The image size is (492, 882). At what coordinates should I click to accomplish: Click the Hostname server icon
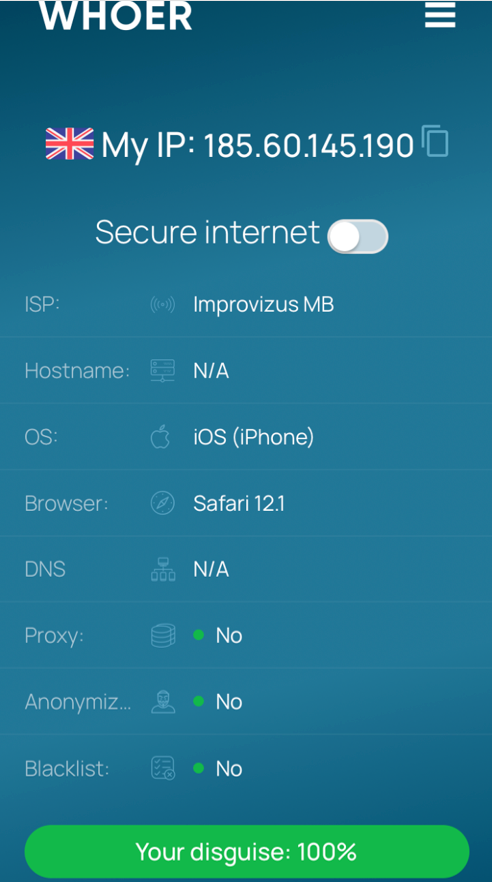coord(163,371)
